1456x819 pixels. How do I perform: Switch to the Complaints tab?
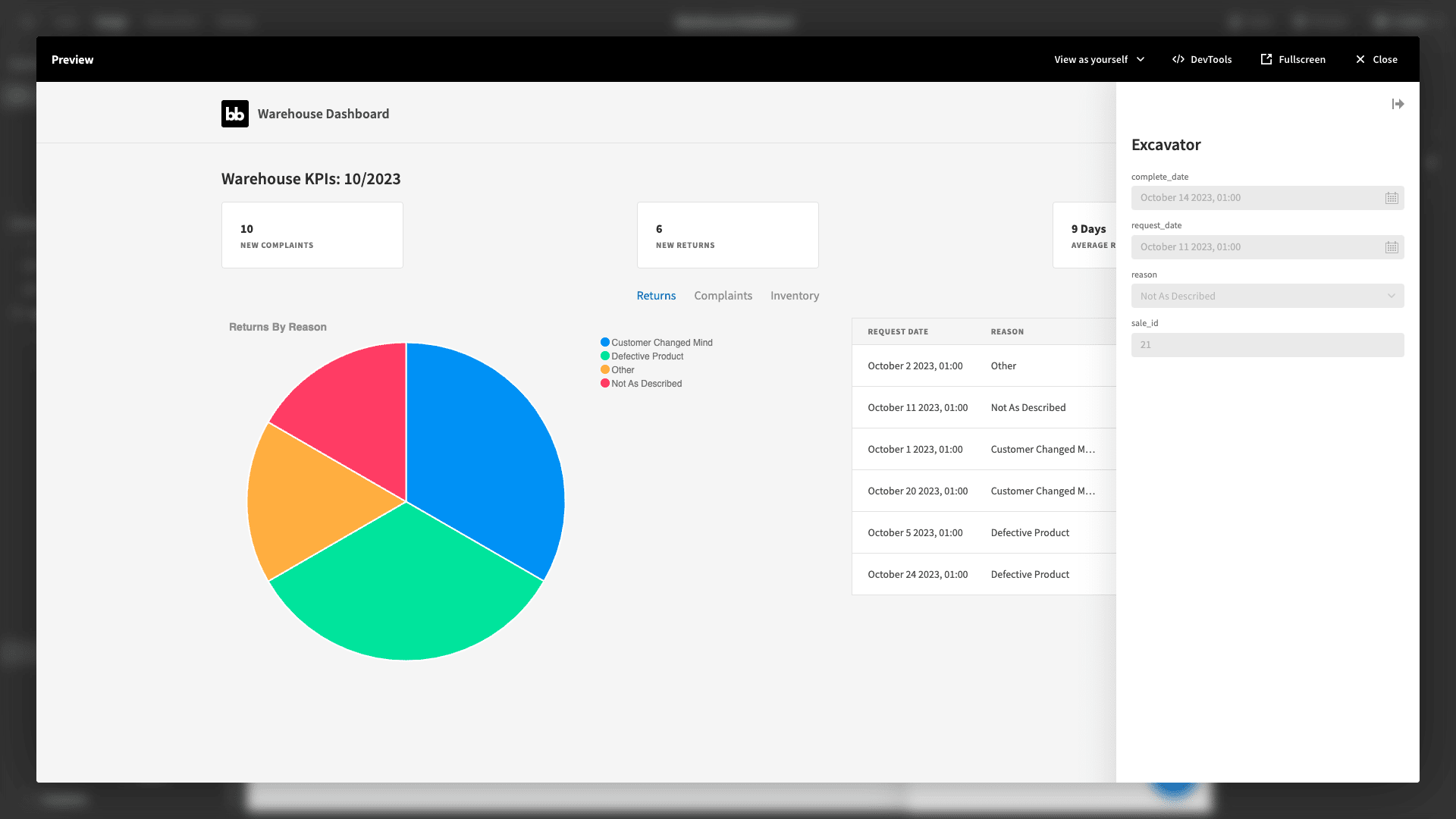tap(723, 296)
